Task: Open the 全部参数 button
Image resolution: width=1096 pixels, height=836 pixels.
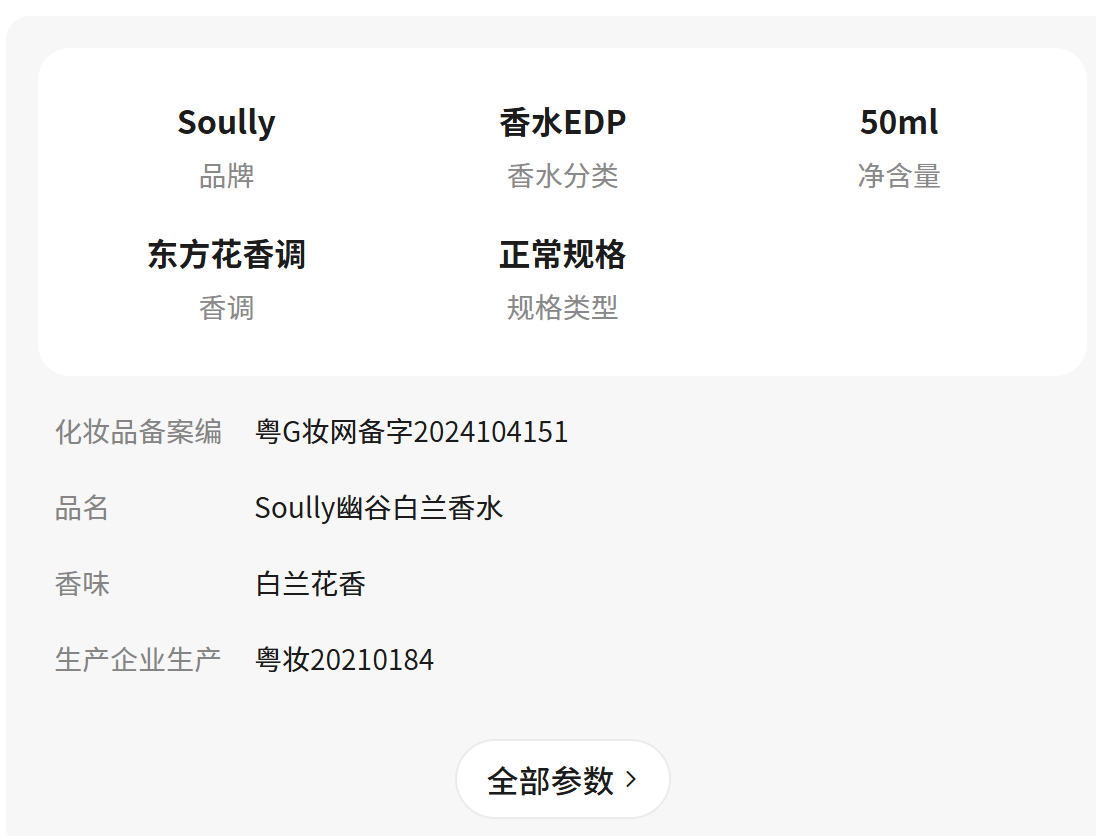Action: 551,780
